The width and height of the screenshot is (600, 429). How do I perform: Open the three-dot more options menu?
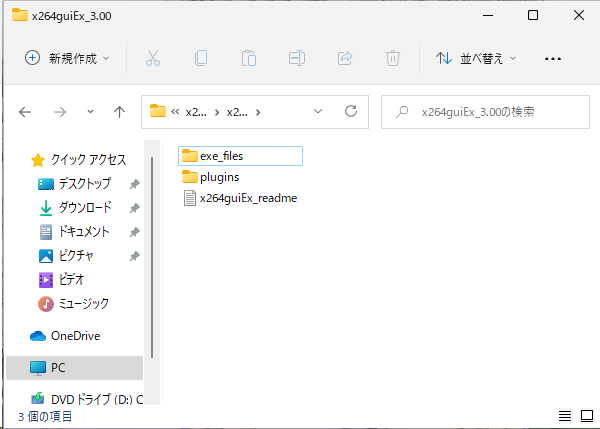click(x=553, y=59)
